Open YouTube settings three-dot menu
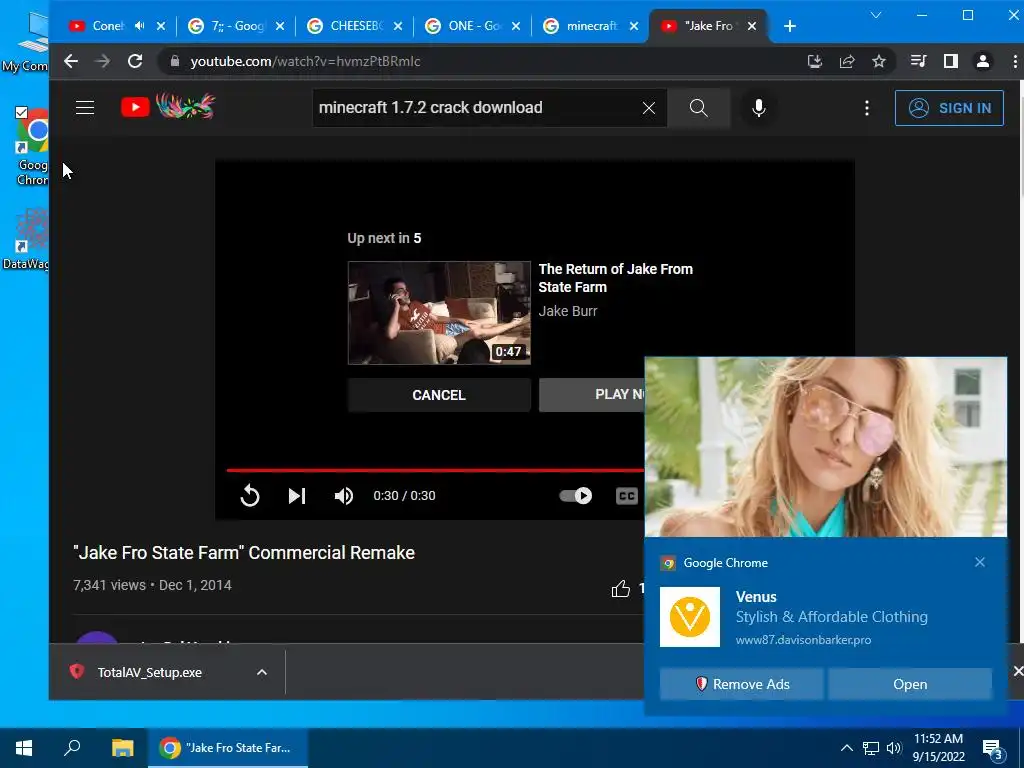The width and height of the screenshot is (1024, 768). click(867, 108)
